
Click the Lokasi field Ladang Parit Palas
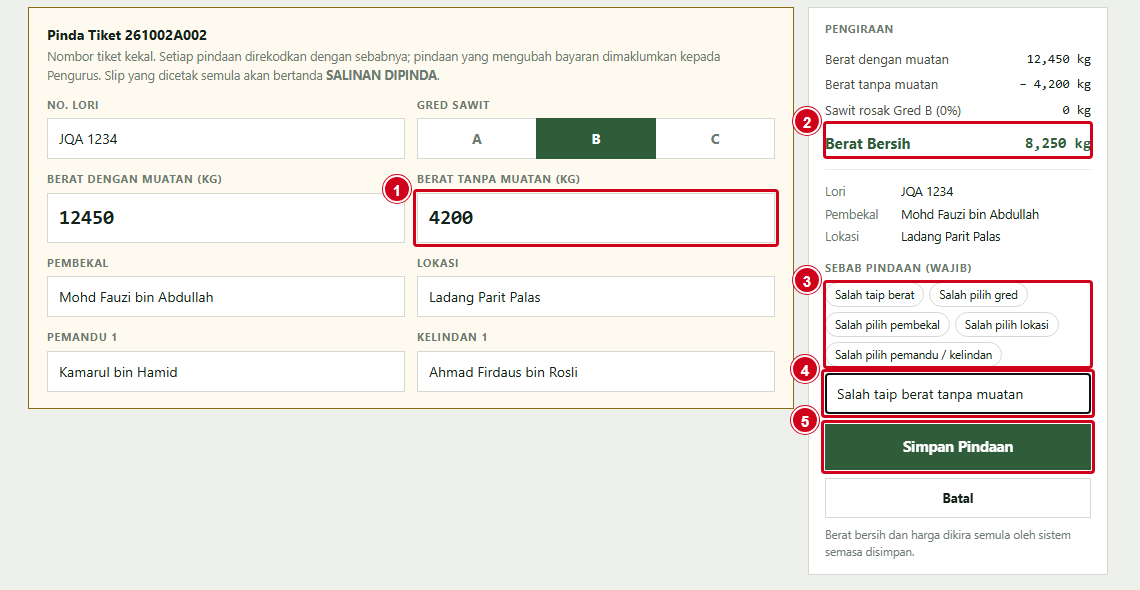tap(596, 296)
